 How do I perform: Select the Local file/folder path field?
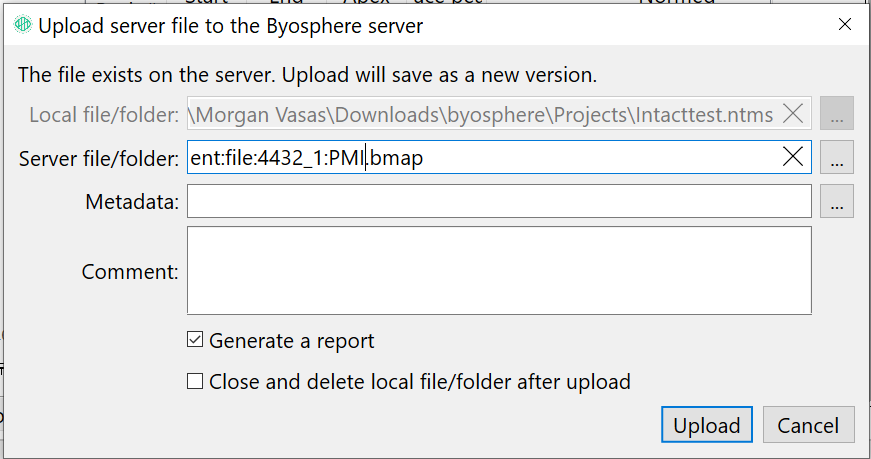coord(499,113)
